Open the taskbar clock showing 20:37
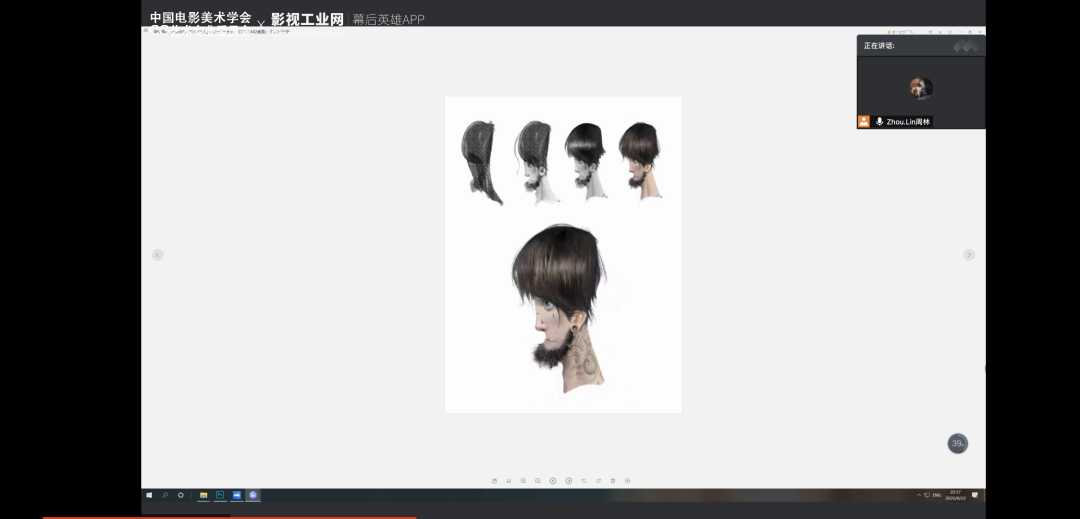1080x519 pixels. (955, 495)
